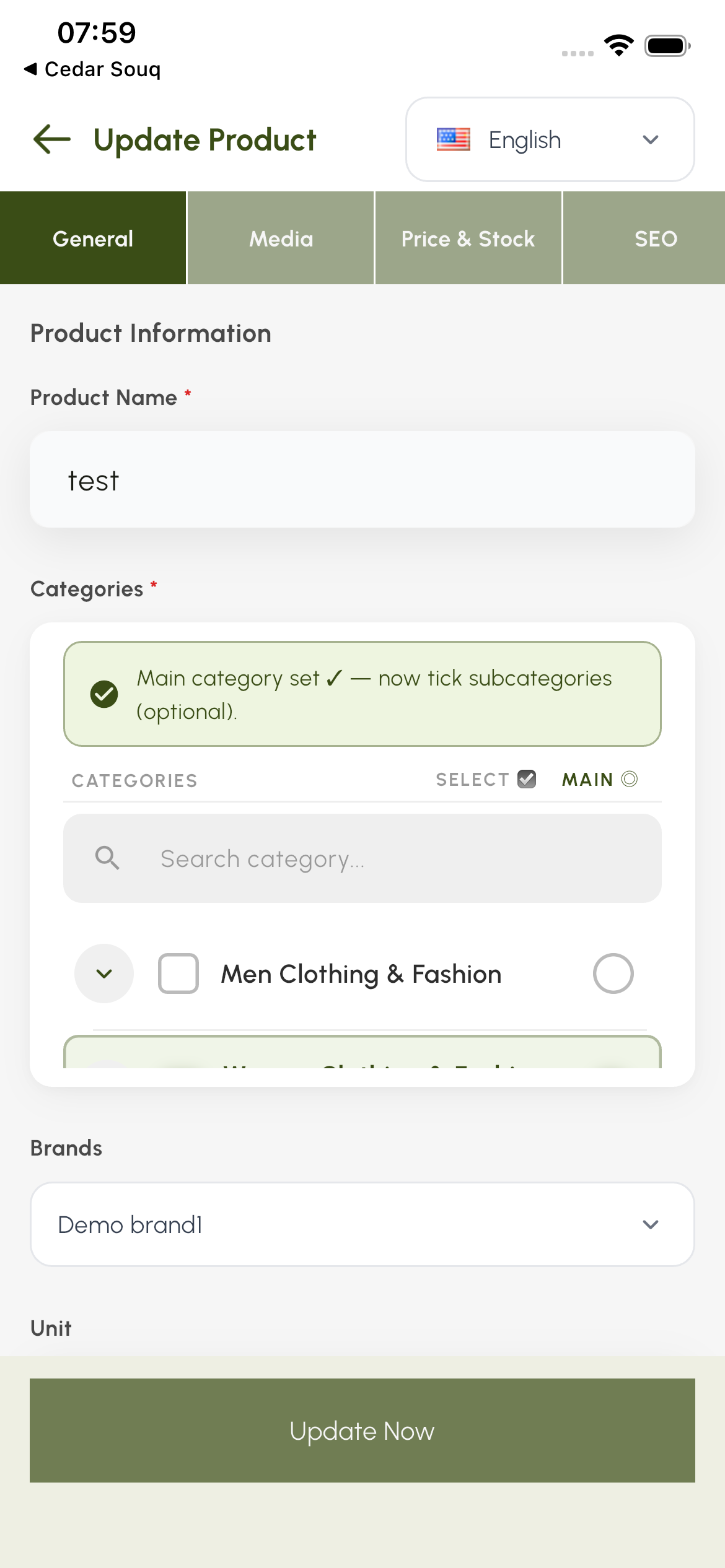
Task: Switch to the Media tab
Action: coord(281,238)
